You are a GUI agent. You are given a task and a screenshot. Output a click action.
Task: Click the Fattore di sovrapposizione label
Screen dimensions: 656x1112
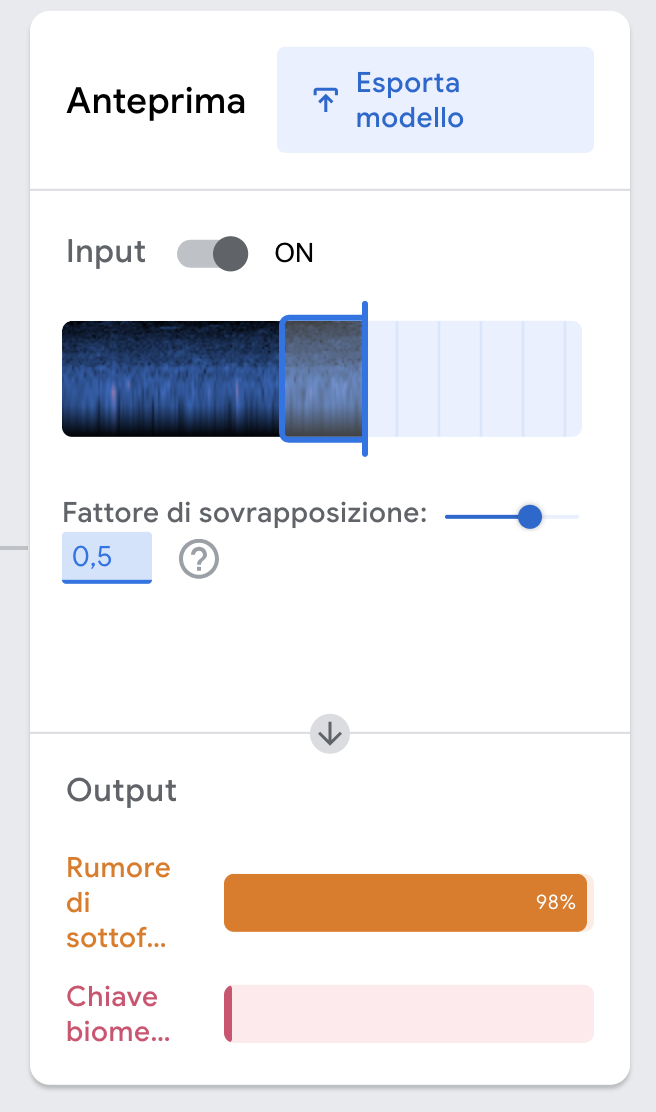click(245, 513)
